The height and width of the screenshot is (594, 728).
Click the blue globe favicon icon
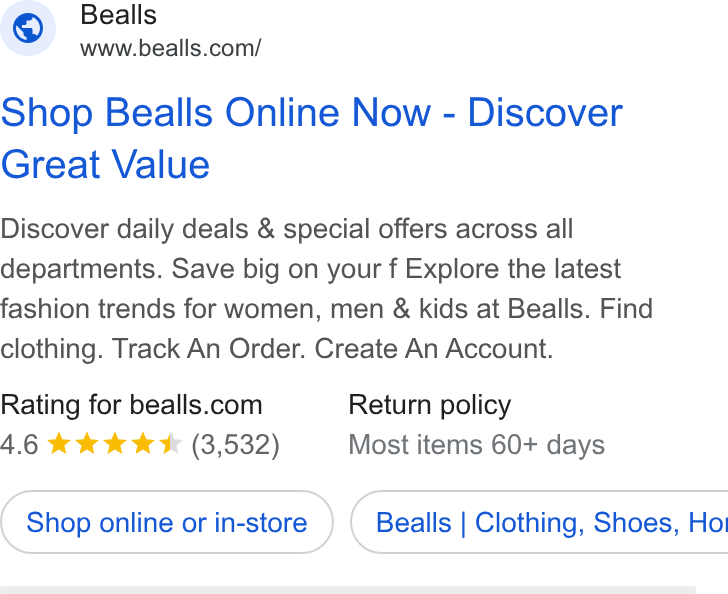[x=28, y=28]
